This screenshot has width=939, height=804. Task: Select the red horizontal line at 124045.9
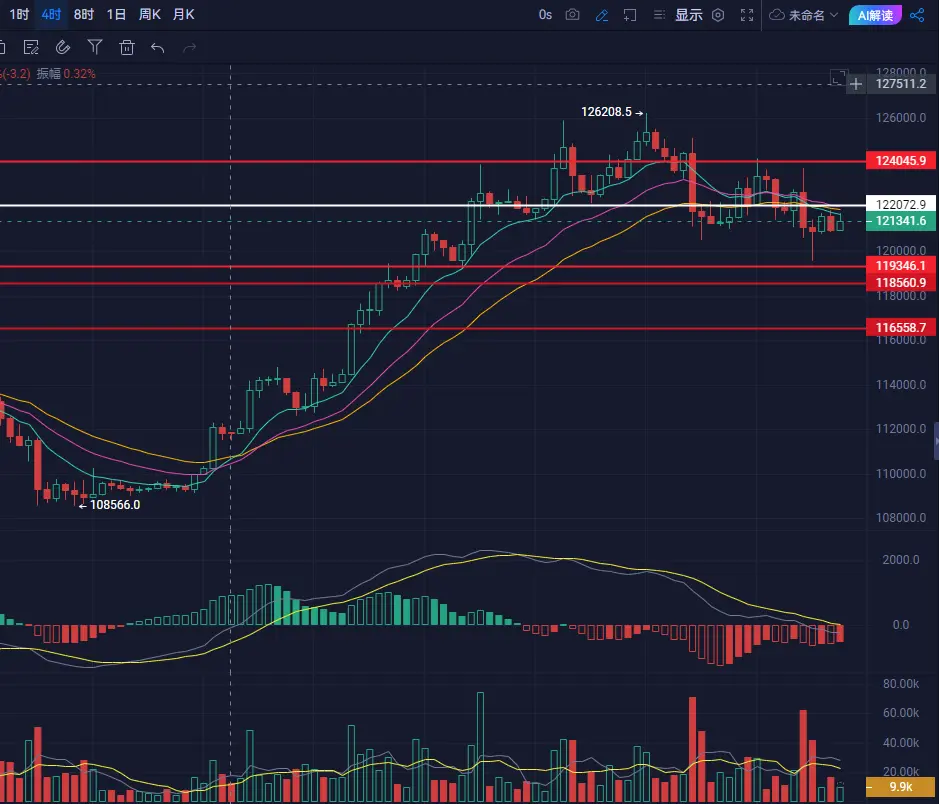click(432, 161)
